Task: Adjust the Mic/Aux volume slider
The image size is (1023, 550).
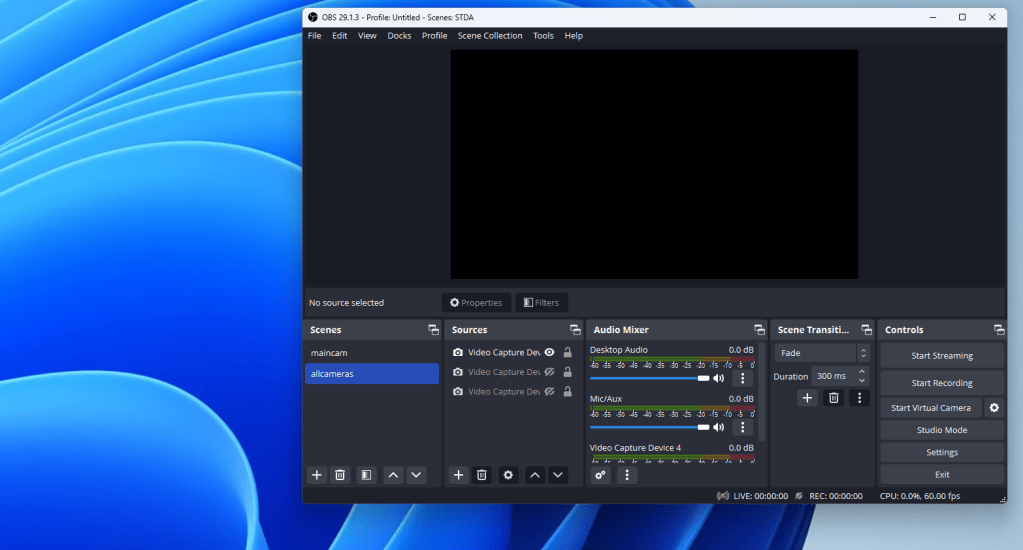Action: pyautogui.click(x=649, y=427)
